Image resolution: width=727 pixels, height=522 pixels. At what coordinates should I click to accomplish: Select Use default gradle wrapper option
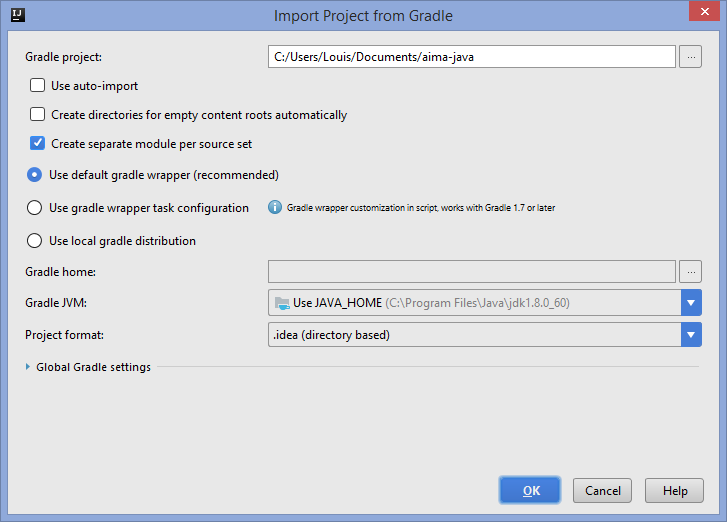tap(35, 175)
